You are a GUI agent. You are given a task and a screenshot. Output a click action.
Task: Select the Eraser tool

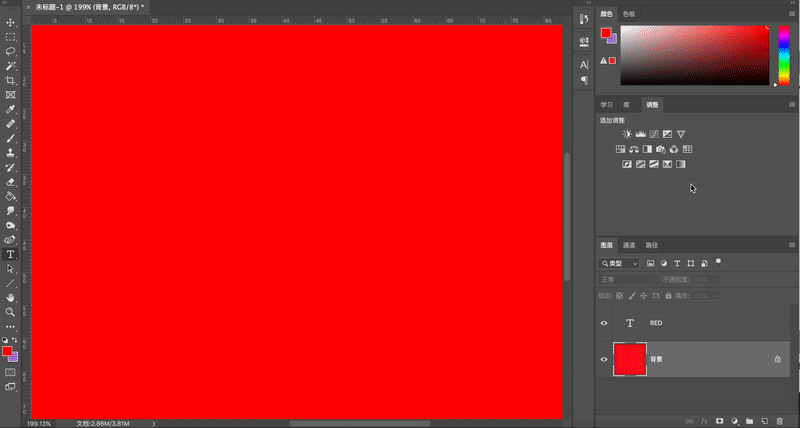click(x=10, y=182)
